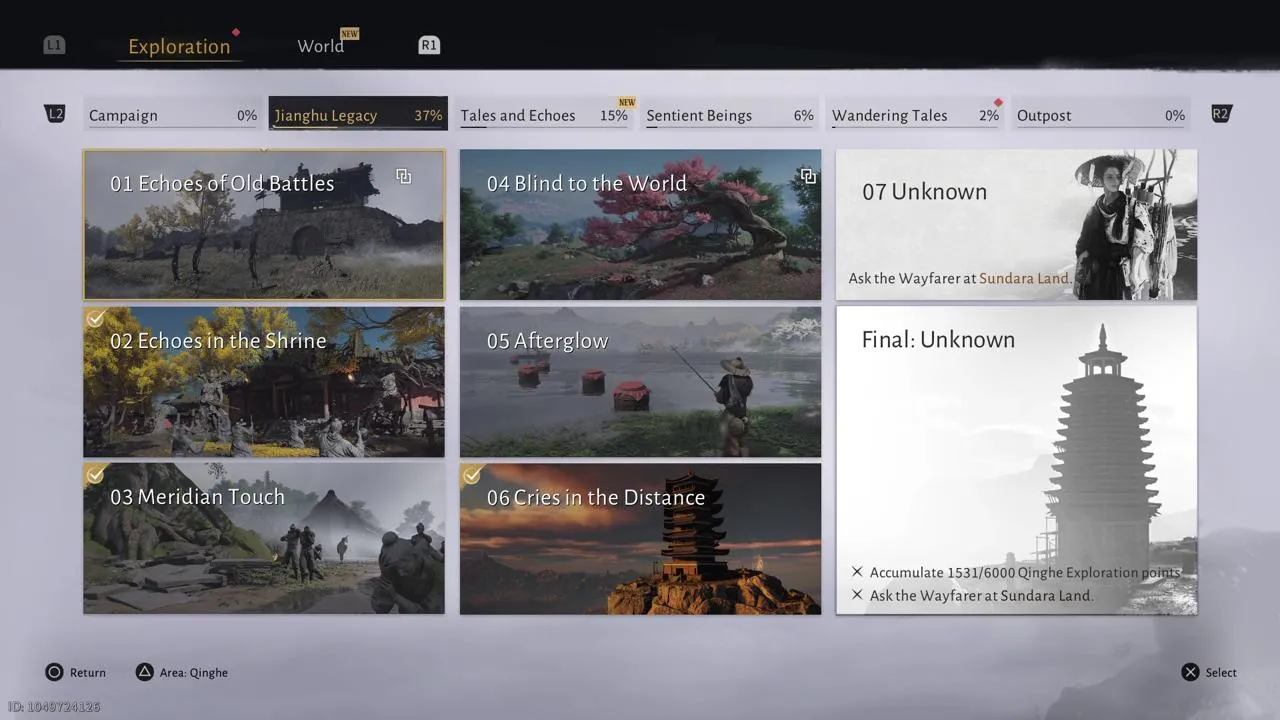Open the Outpost category

pos(1101,115)
